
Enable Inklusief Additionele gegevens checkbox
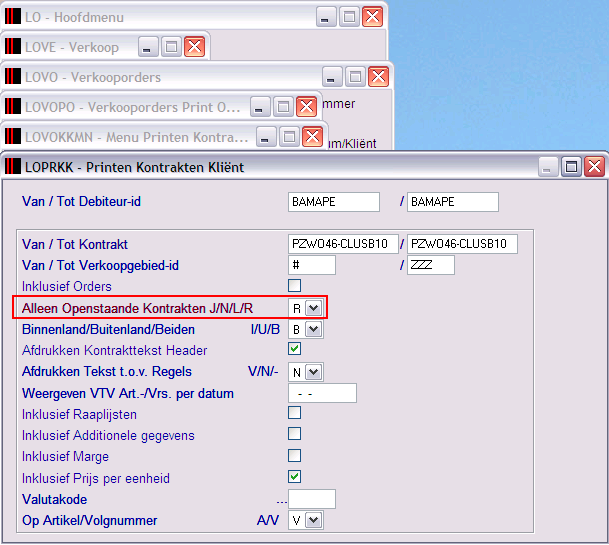click(x=294, y=434)
